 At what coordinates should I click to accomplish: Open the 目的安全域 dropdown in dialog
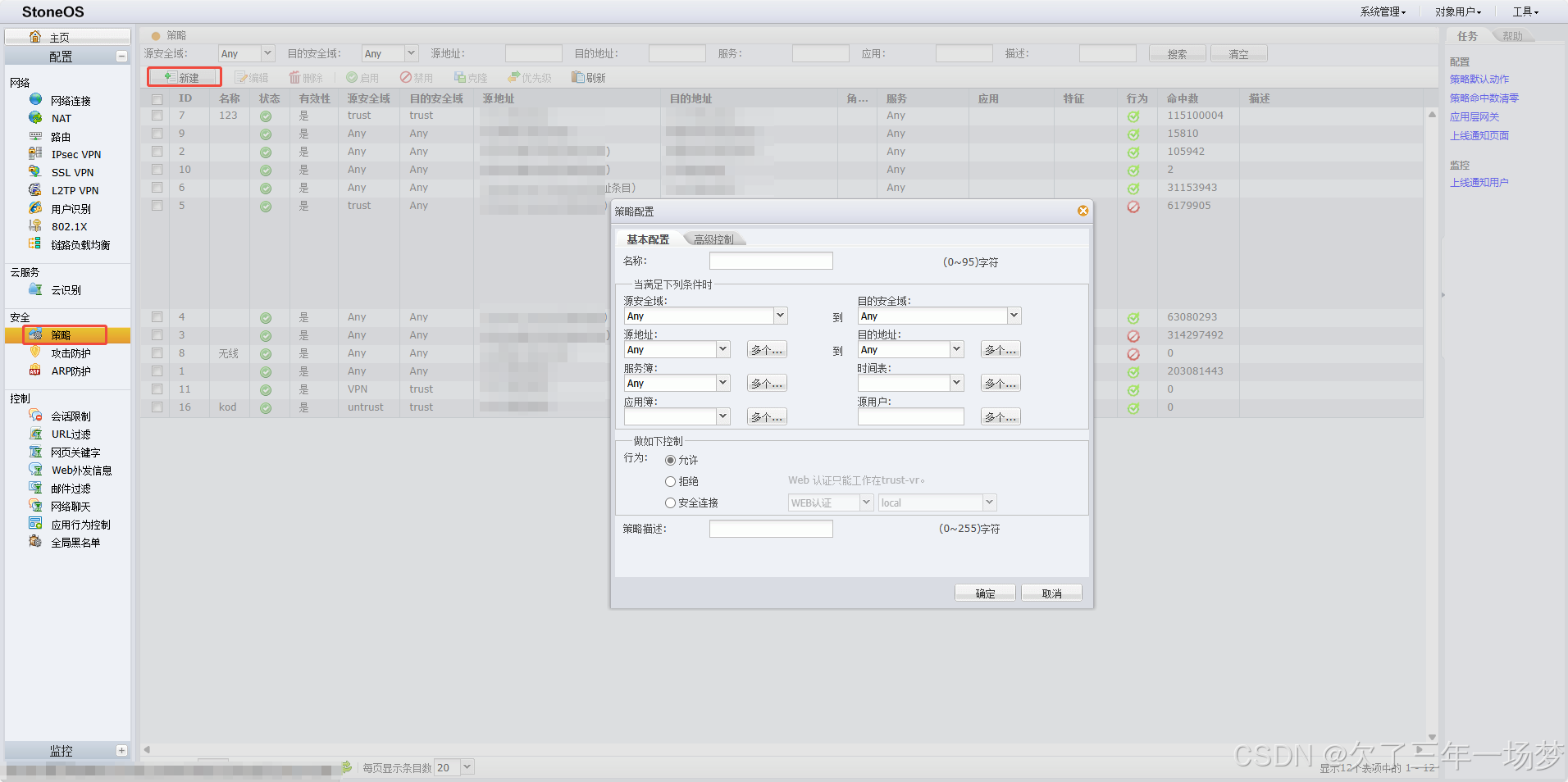coord(1014,316)
